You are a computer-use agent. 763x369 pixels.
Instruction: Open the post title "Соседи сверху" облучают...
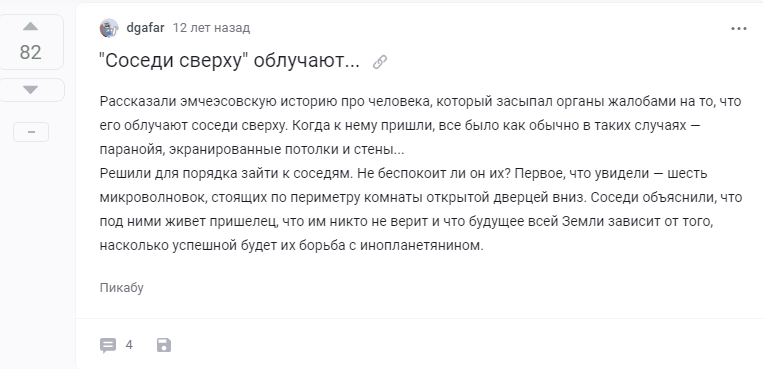pos(230,61)
